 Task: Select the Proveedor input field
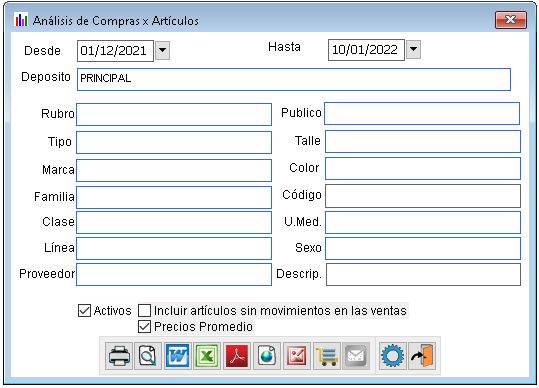(174, 274)
